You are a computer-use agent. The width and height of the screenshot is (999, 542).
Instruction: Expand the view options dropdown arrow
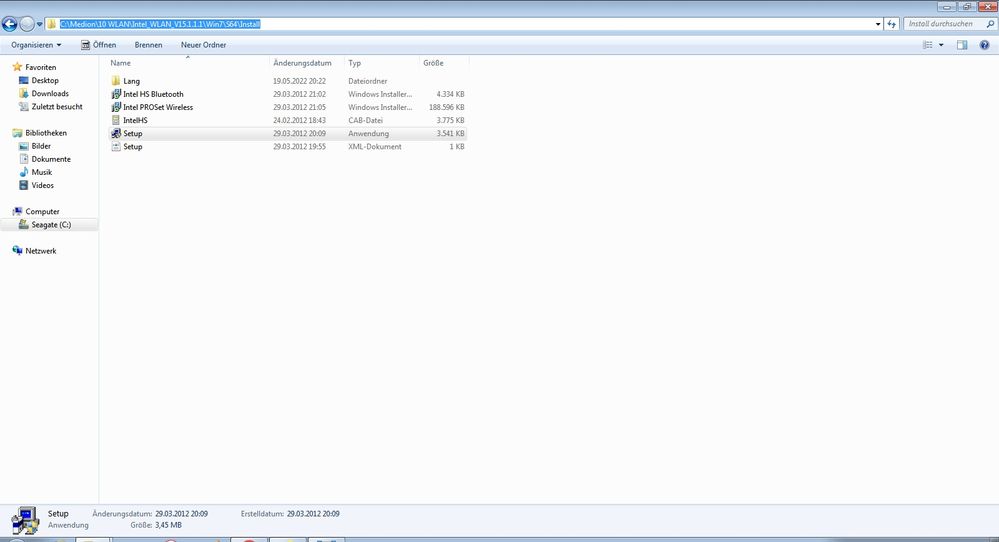[941, 45]
